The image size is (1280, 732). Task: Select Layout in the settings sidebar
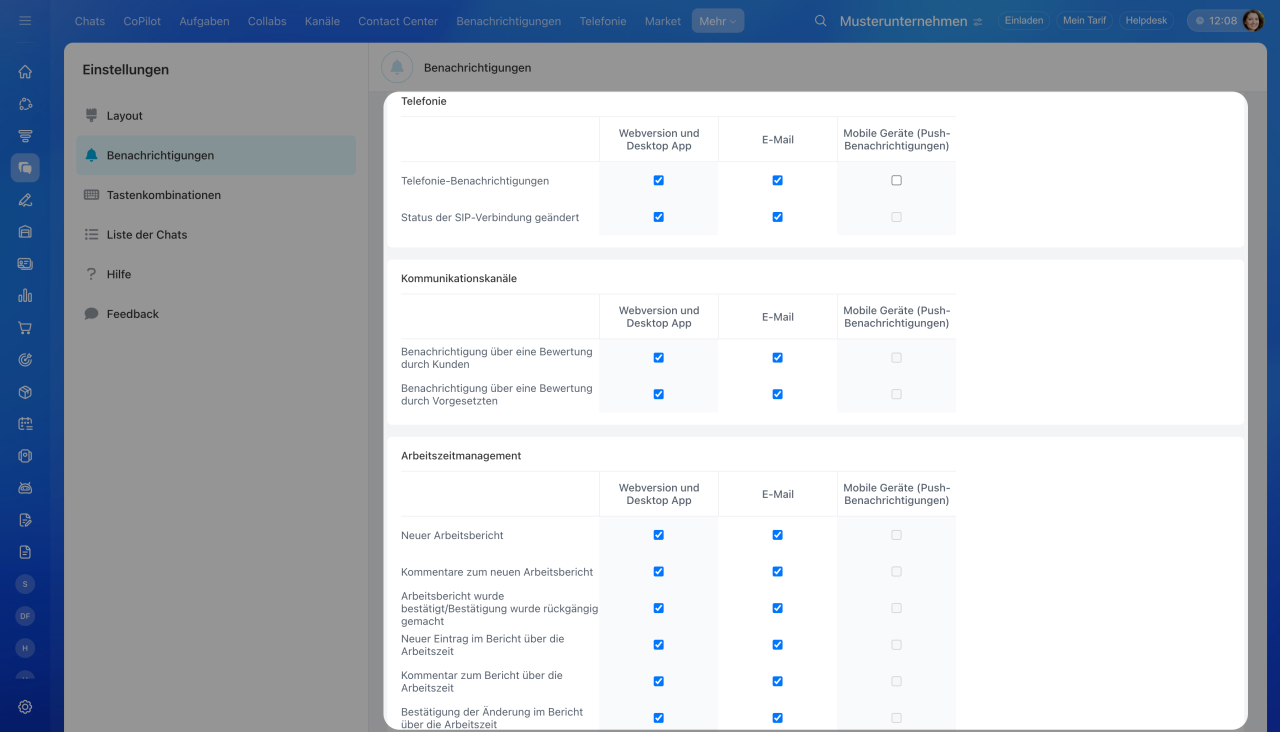tap(125, 116)
